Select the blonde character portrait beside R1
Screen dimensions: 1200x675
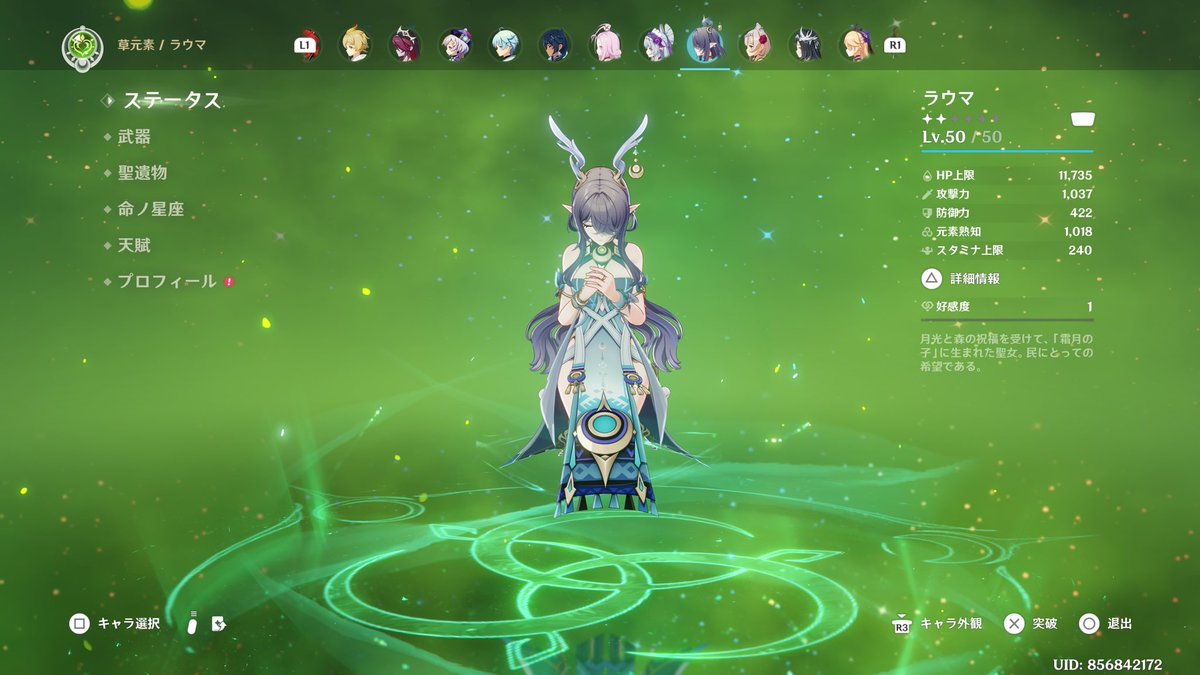point(855,45)
